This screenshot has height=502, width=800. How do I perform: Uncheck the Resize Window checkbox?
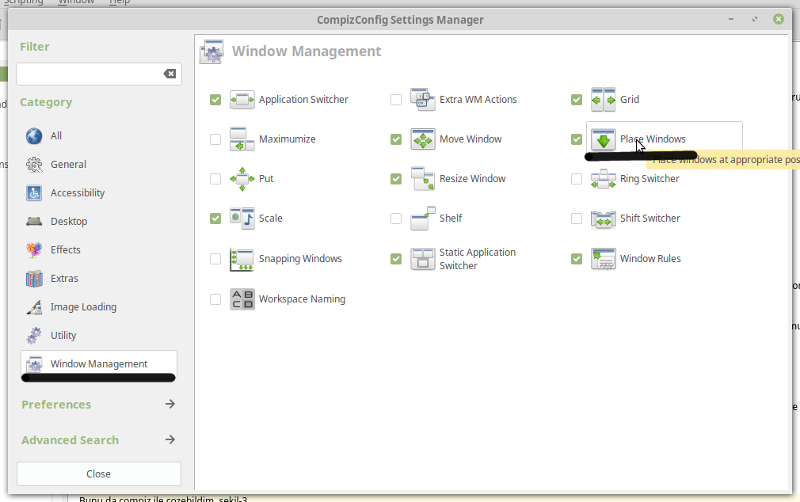click(396, 179)
